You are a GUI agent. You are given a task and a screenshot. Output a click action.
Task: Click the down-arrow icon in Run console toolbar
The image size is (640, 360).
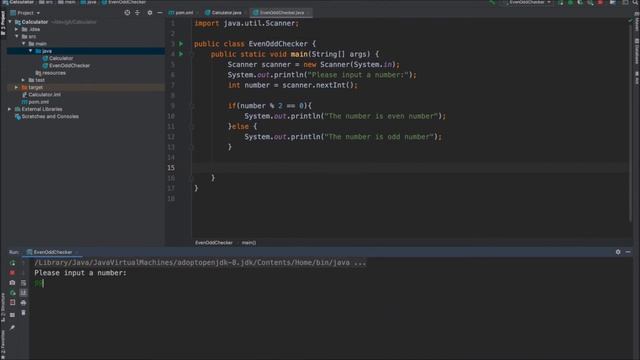23,272
